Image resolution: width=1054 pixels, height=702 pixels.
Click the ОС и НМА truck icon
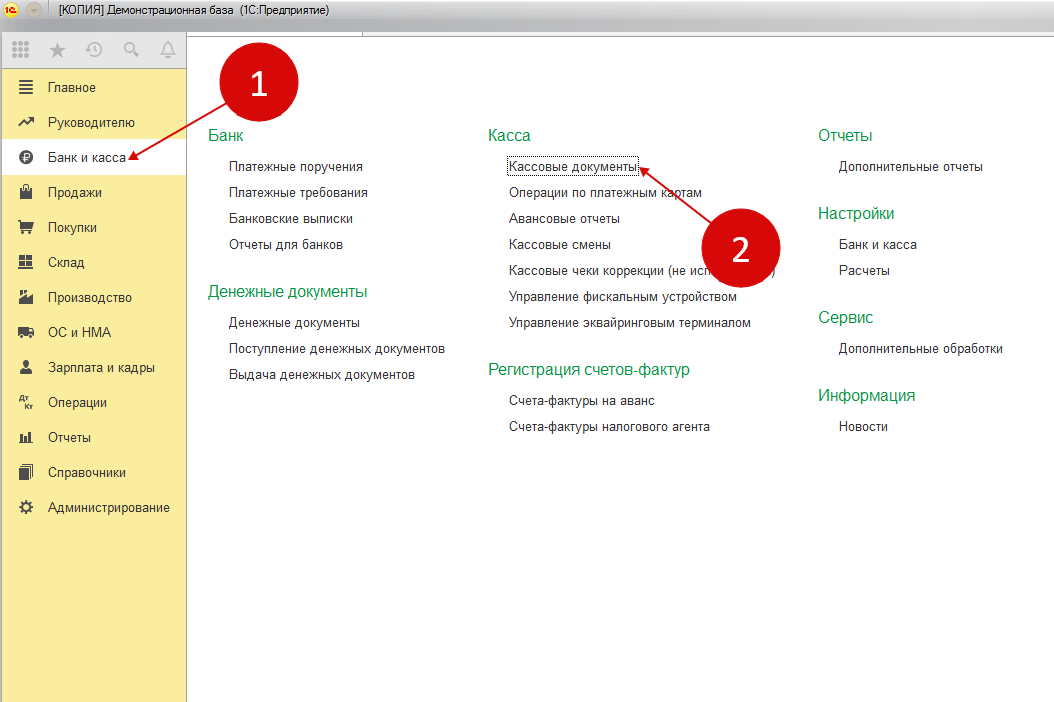click(x=27, y=332)
